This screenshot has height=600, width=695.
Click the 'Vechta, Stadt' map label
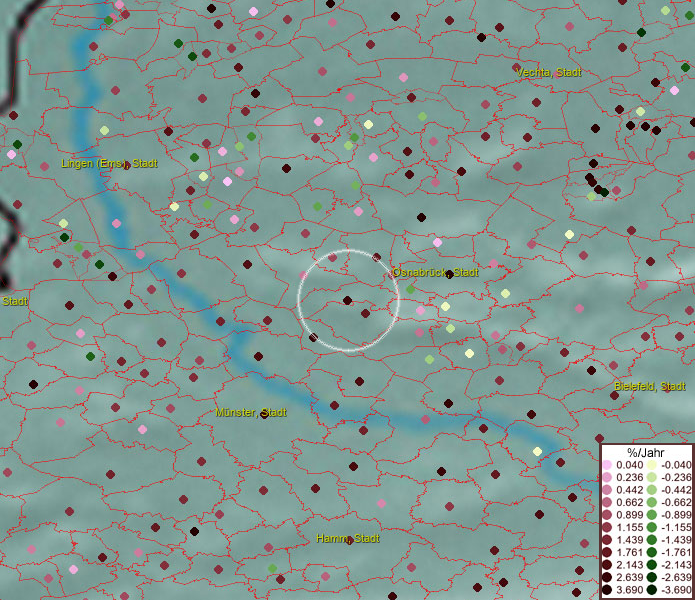coord(549,72)
